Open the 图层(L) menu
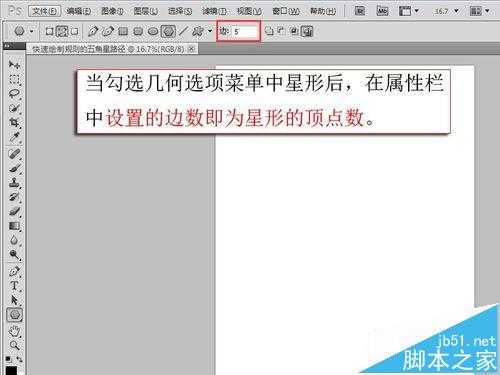Screen dimensions: 500x375 [x=146, y=11]
